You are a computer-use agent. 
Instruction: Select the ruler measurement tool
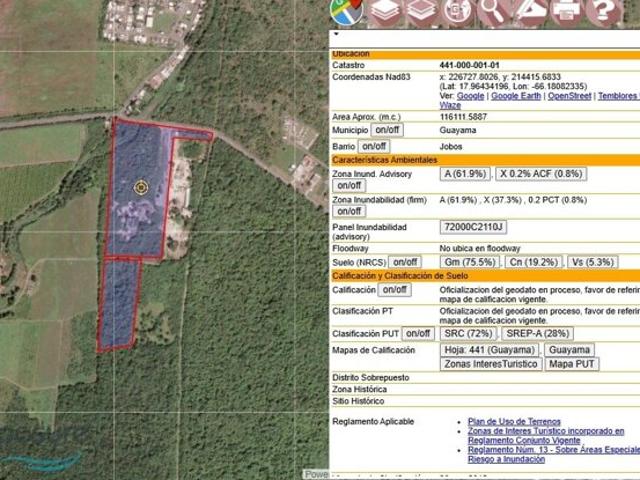pos(529,11)
